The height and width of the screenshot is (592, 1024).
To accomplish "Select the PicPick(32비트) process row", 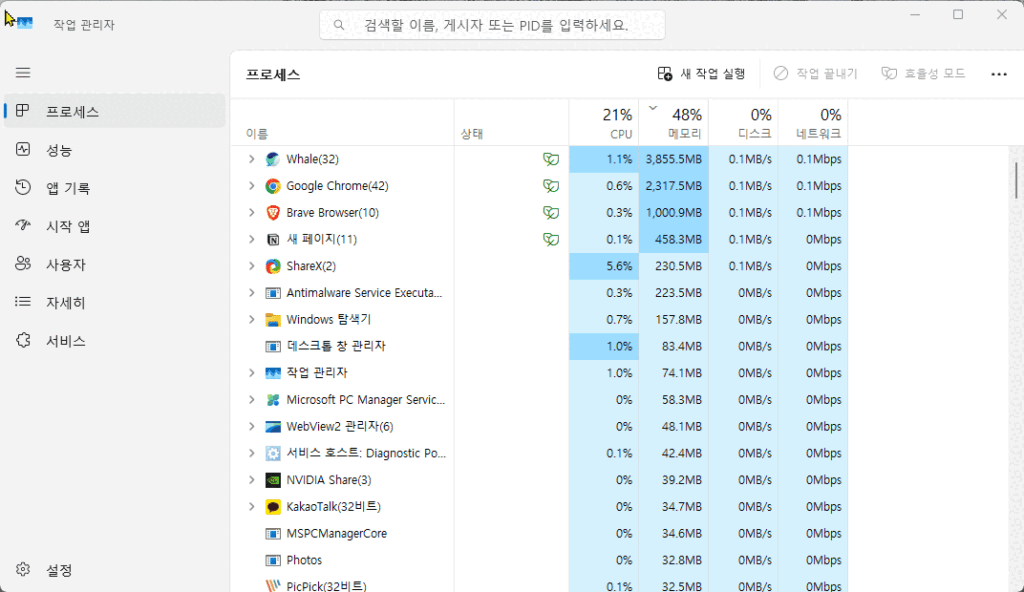I will pos(539,585).
